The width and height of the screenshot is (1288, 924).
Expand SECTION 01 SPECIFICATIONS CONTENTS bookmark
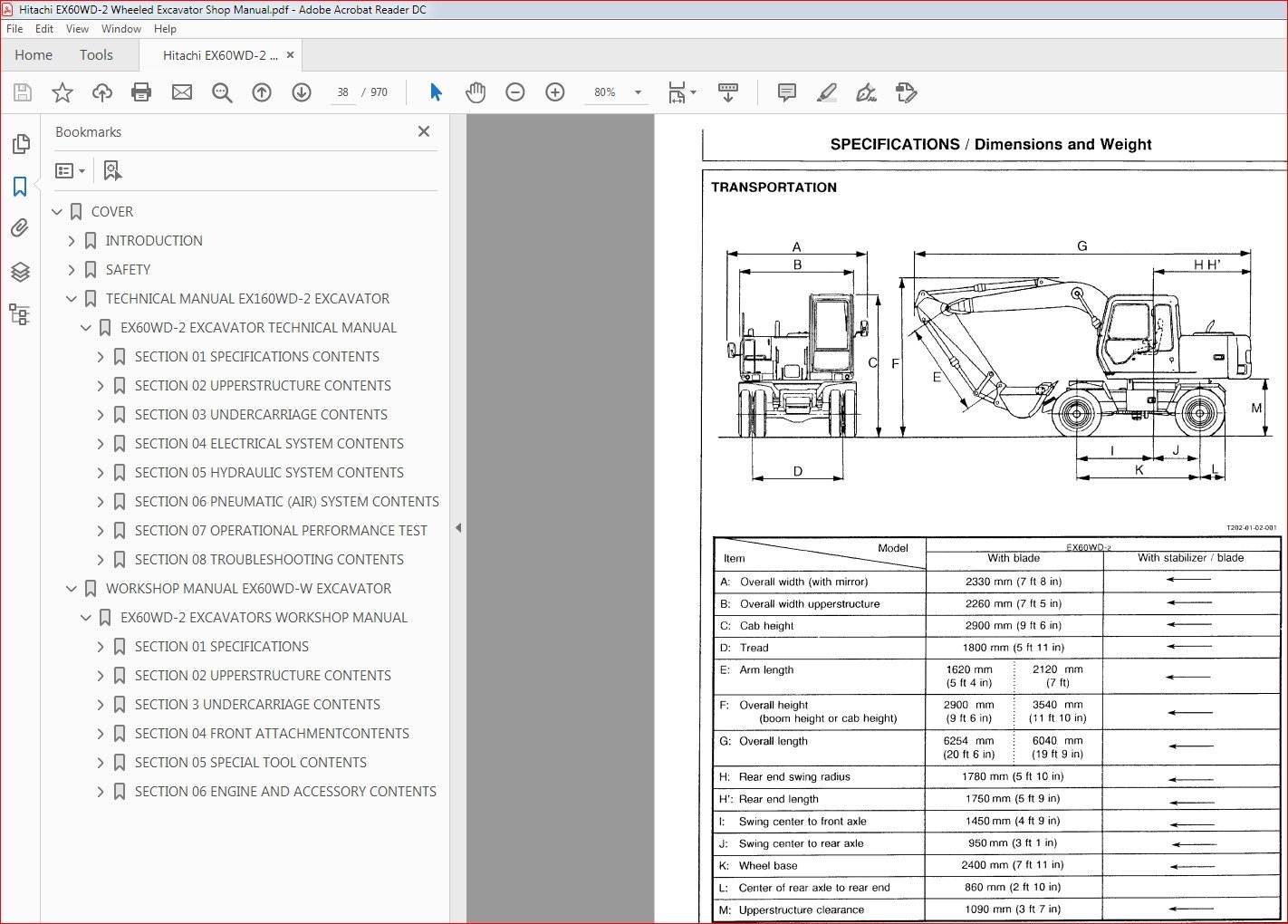click(x=101, y=357)
